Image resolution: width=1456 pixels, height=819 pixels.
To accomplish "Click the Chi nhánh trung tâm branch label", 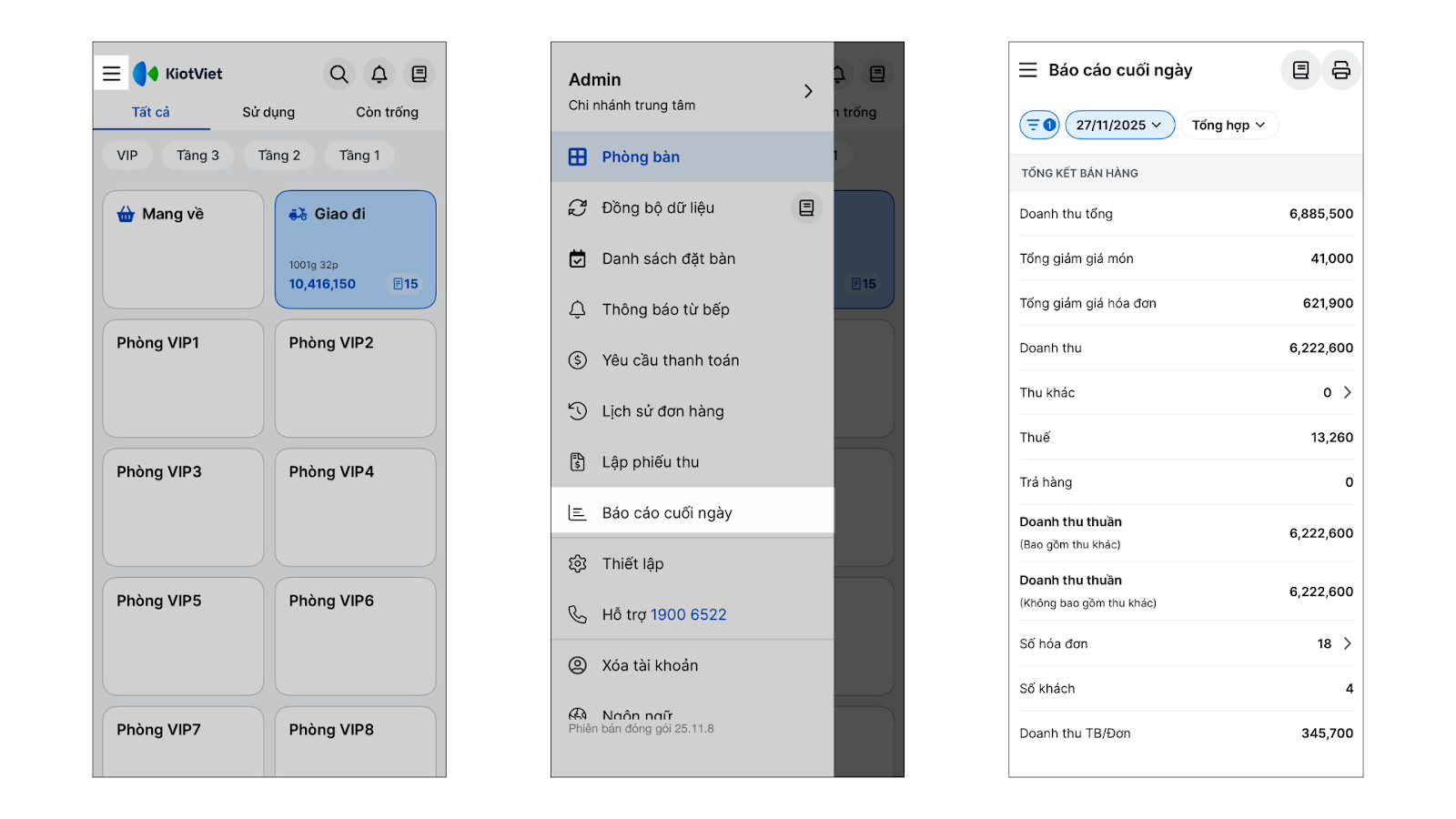I will tap(632, 106).
